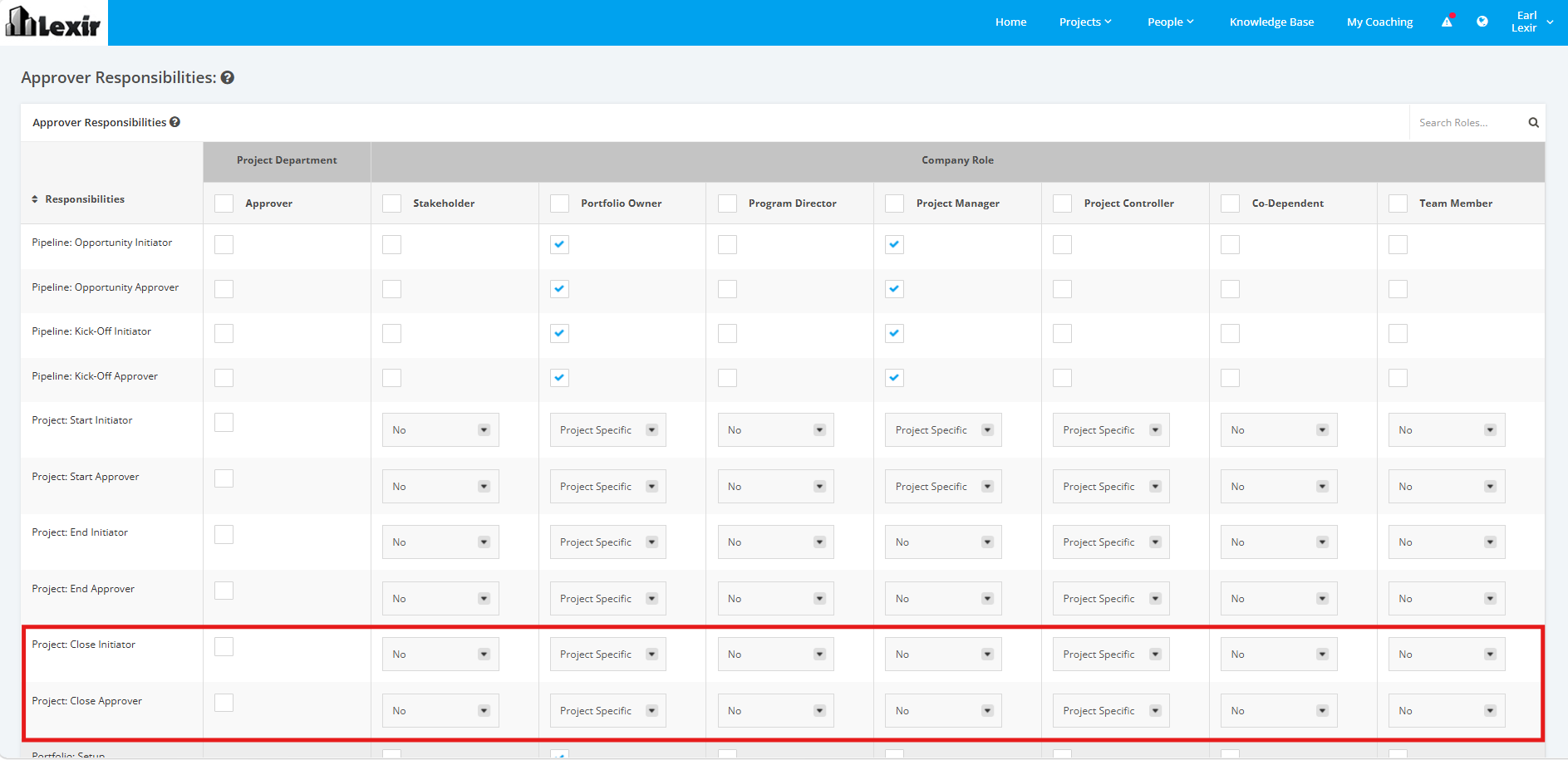1568x760 pixels.
Task: Open Program Director dropdown for End Initiator
Action: click(776, 542)
